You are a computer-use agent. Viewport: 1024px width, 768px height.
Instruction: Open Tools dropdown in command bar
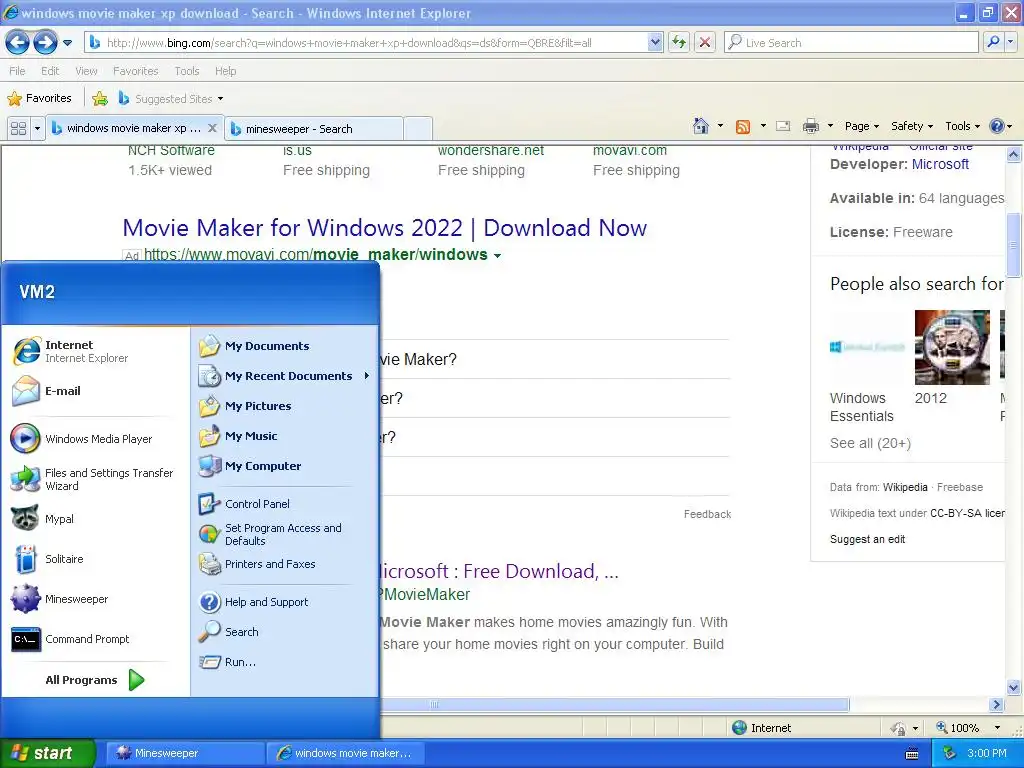[962, 126]
